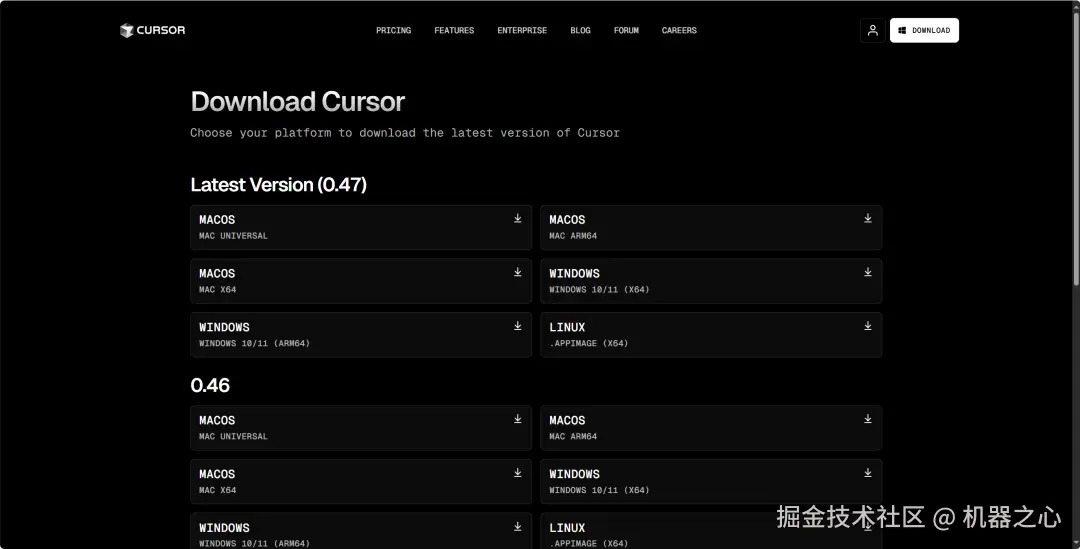Viewport: 1080px width, 549px height.
Task: Download icon for 0.47 macOS Mac ARM64
Action: tap(868, 218)
